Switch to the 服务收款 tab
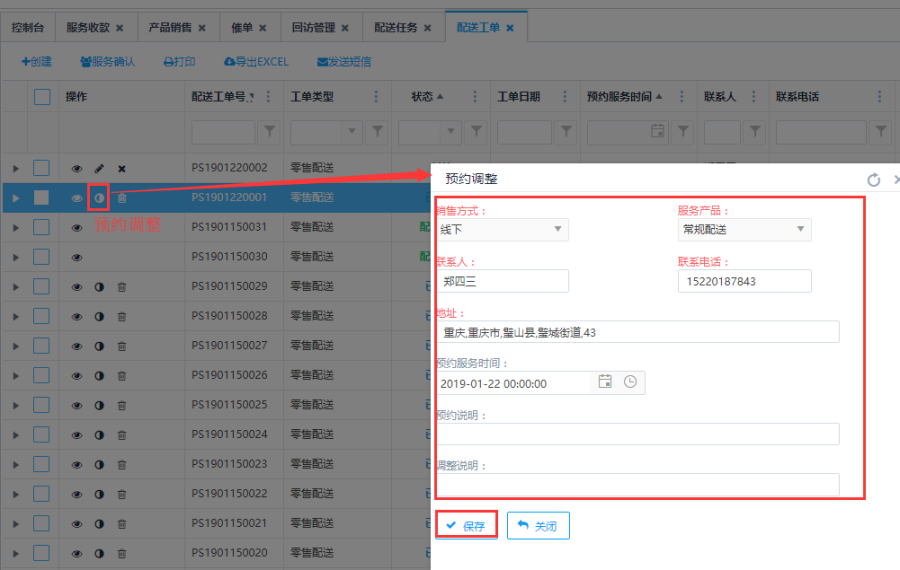 (94, 27)
